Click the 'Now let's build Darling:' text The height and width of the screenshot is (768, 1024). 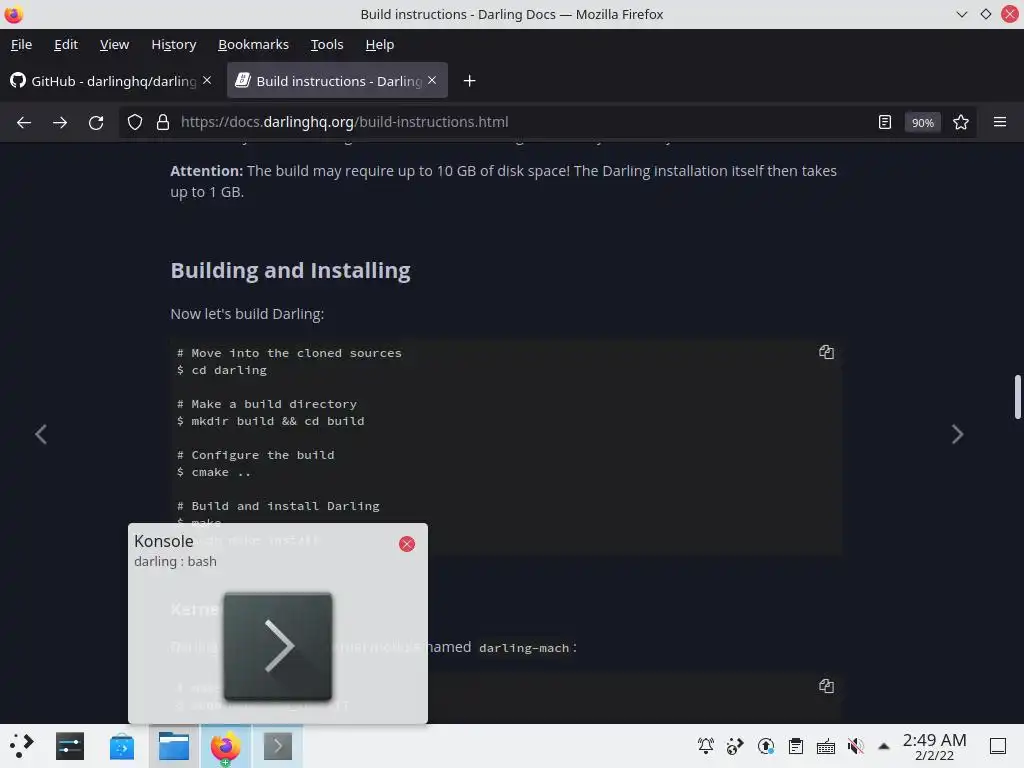(x=247, y=314)
